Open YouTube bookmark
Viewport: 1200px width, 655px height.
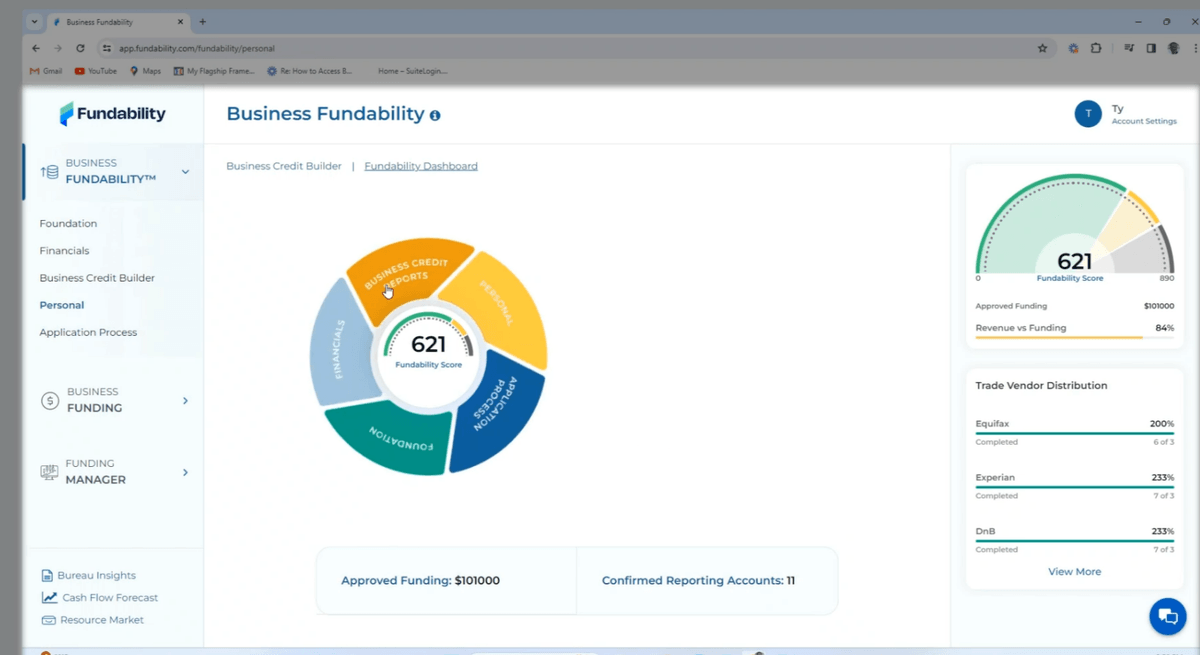95,71
